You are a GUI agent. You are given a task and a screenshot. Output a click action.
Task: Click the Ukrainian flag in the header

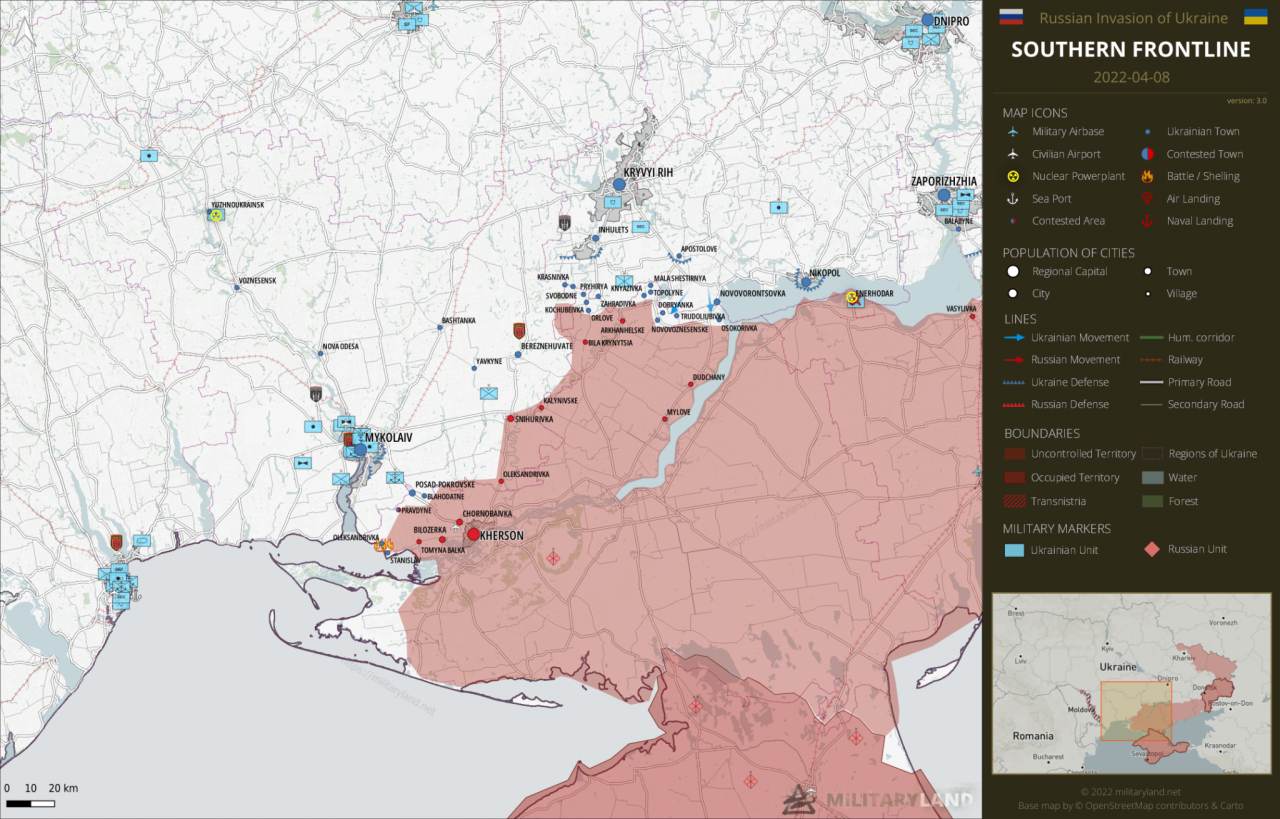click(x=1255, y=17)
